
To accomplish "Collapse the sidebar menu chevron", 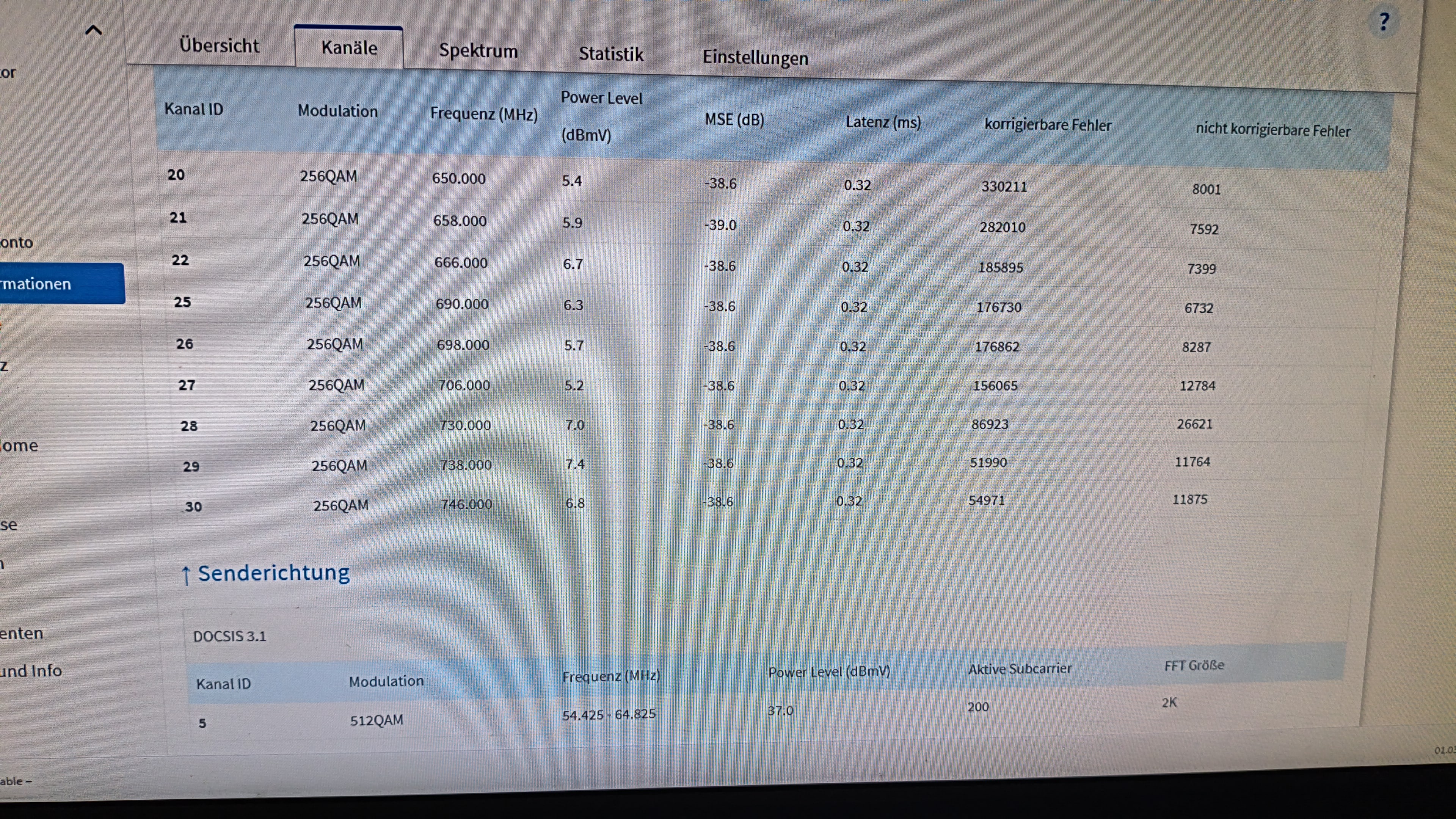I will (93, 30).
